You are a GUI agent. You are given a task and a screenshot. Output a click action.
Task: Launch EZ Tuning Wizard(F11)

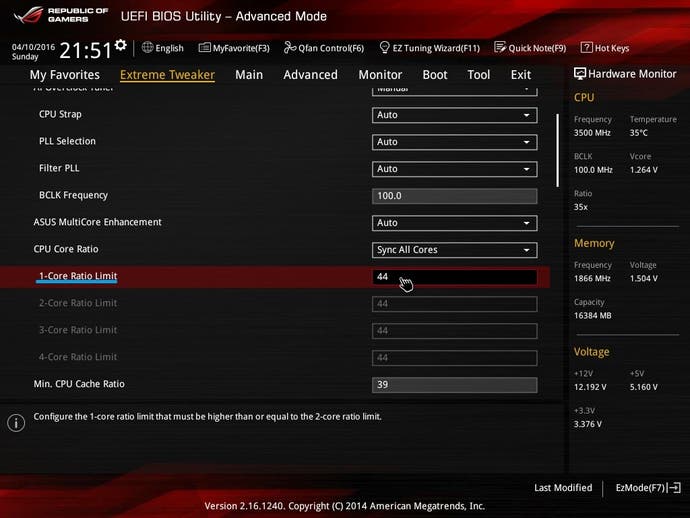(429, 48)
